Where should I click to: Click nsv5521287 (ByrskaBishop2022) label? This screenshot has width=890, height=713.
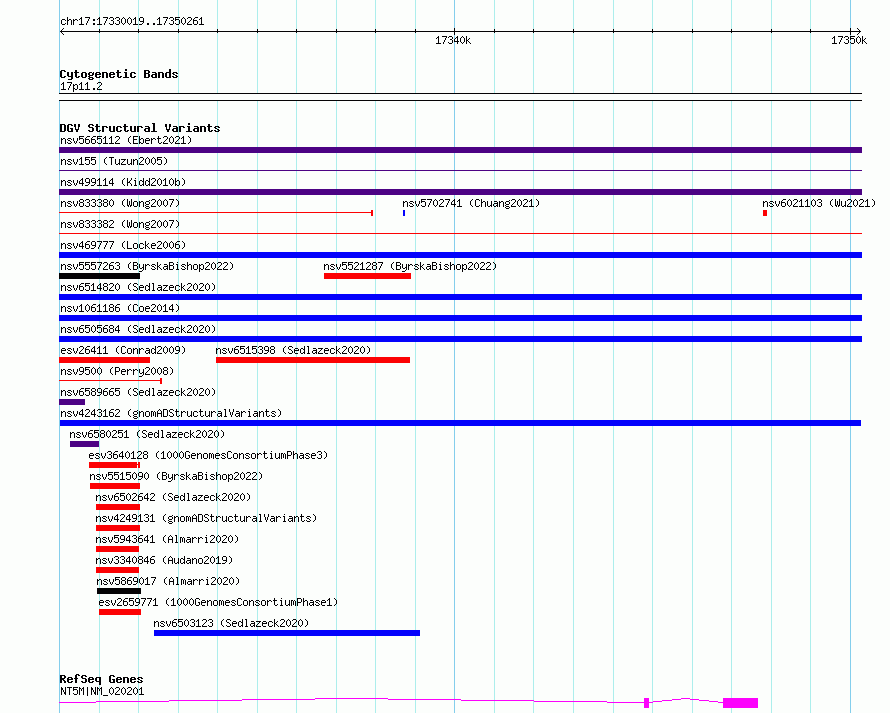(x=410, y=266)
